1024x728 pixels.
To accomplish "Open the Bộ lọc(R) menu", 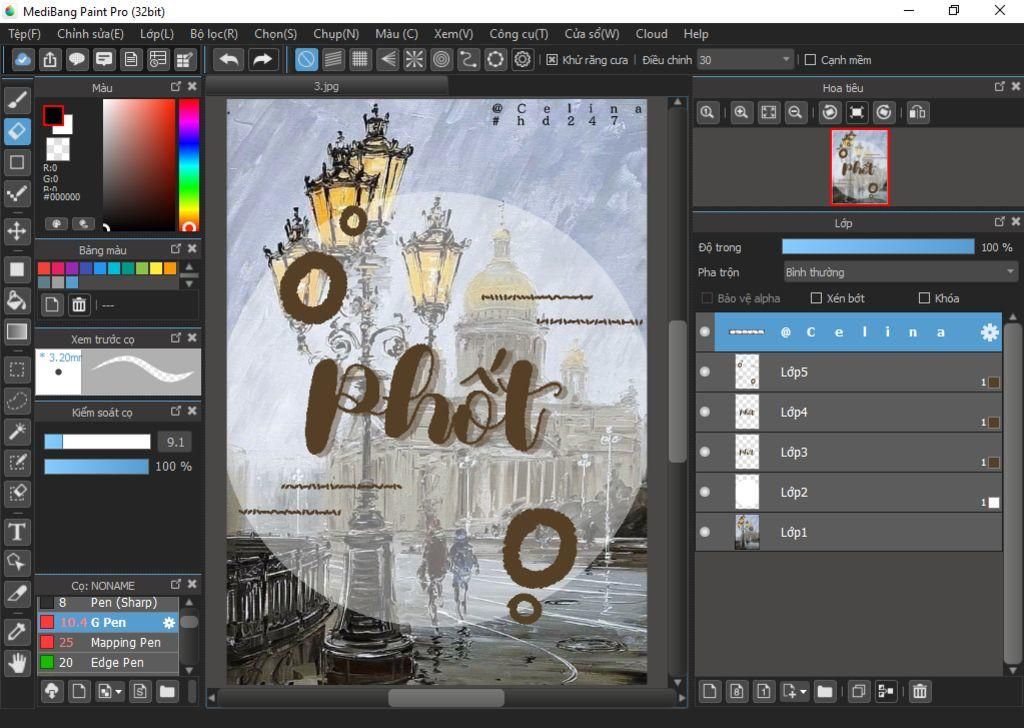I will (212, 34).
